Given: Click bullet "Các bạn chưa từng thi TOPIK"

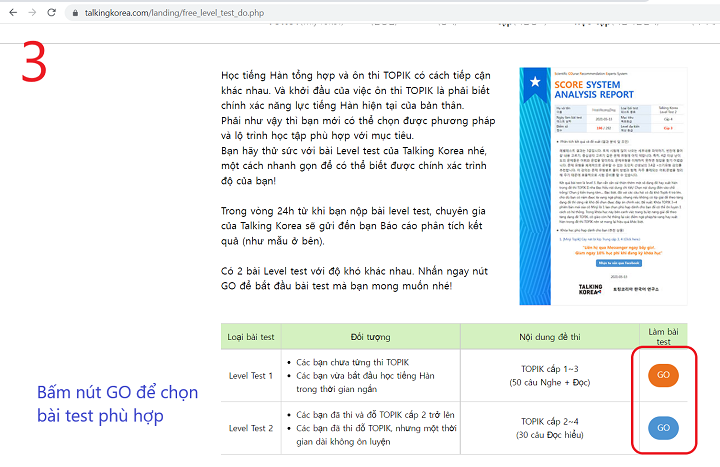Looking at the screenshot, I should (352, 362).
